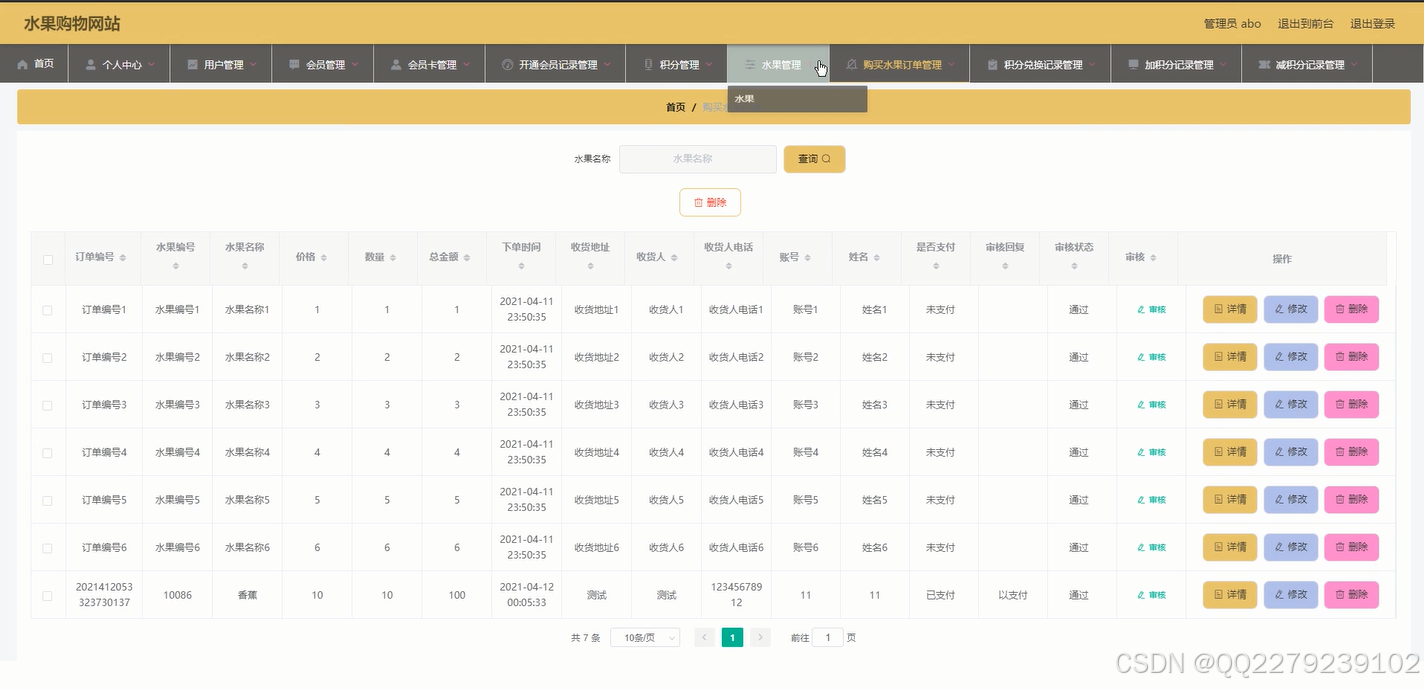Viewport: 1424px width, 689px height.
Task: Select 水果 from the 水果管理 dropdown
Action: (x=744, y=98)
